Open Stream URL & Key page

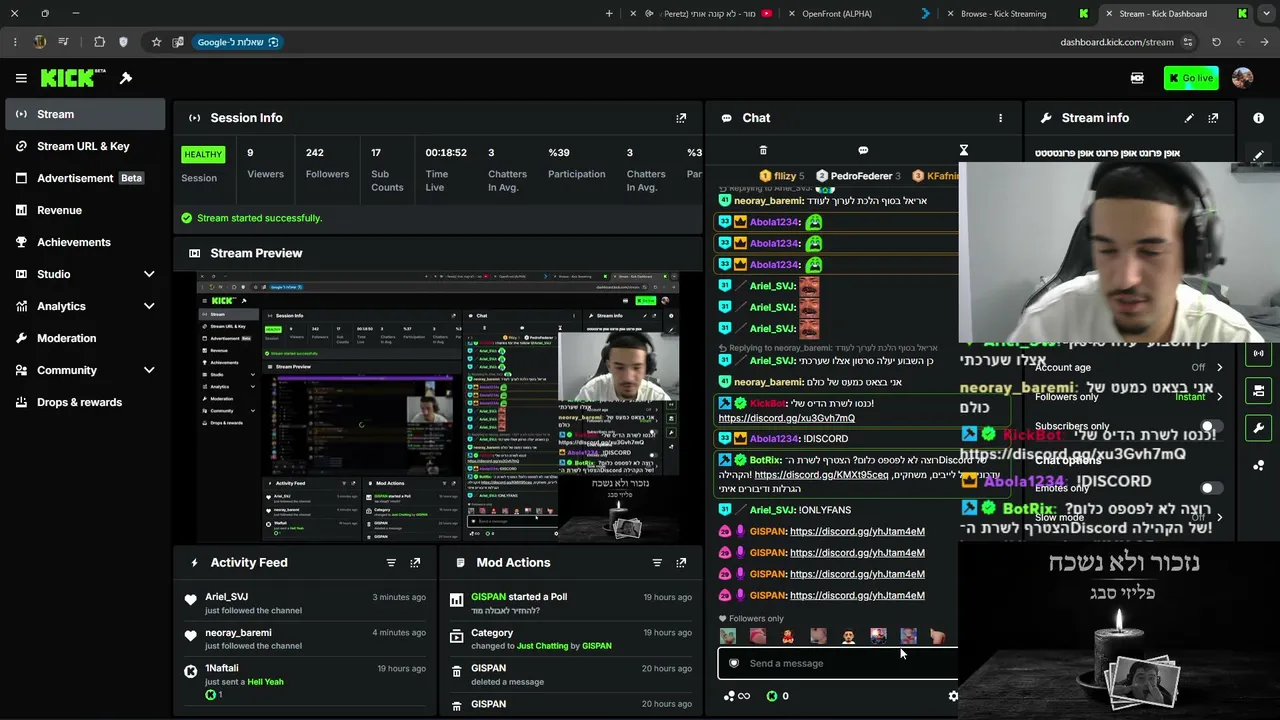tap(85, 146)
